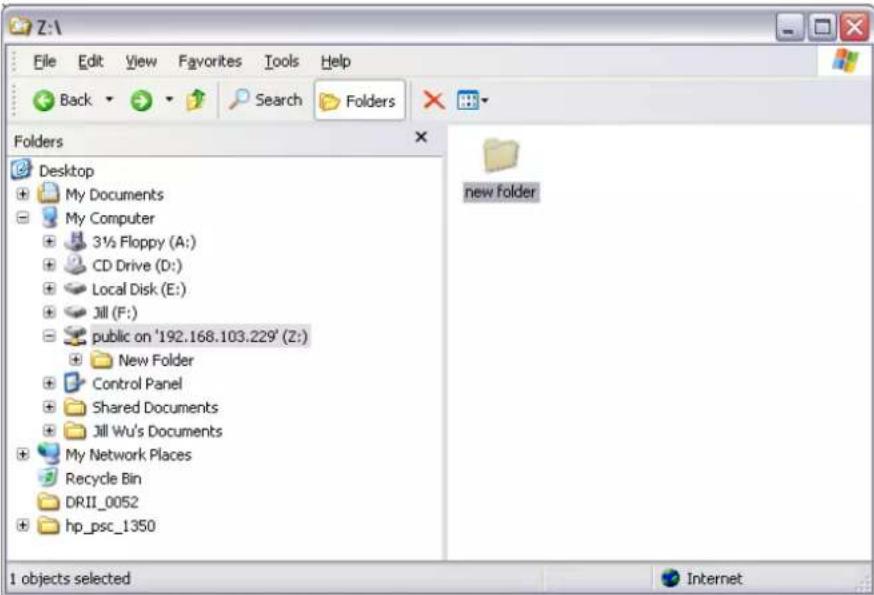Screen dimensions: 874x595
Task: Click the Jill (F:) drive icon
Action: point(75,312)
